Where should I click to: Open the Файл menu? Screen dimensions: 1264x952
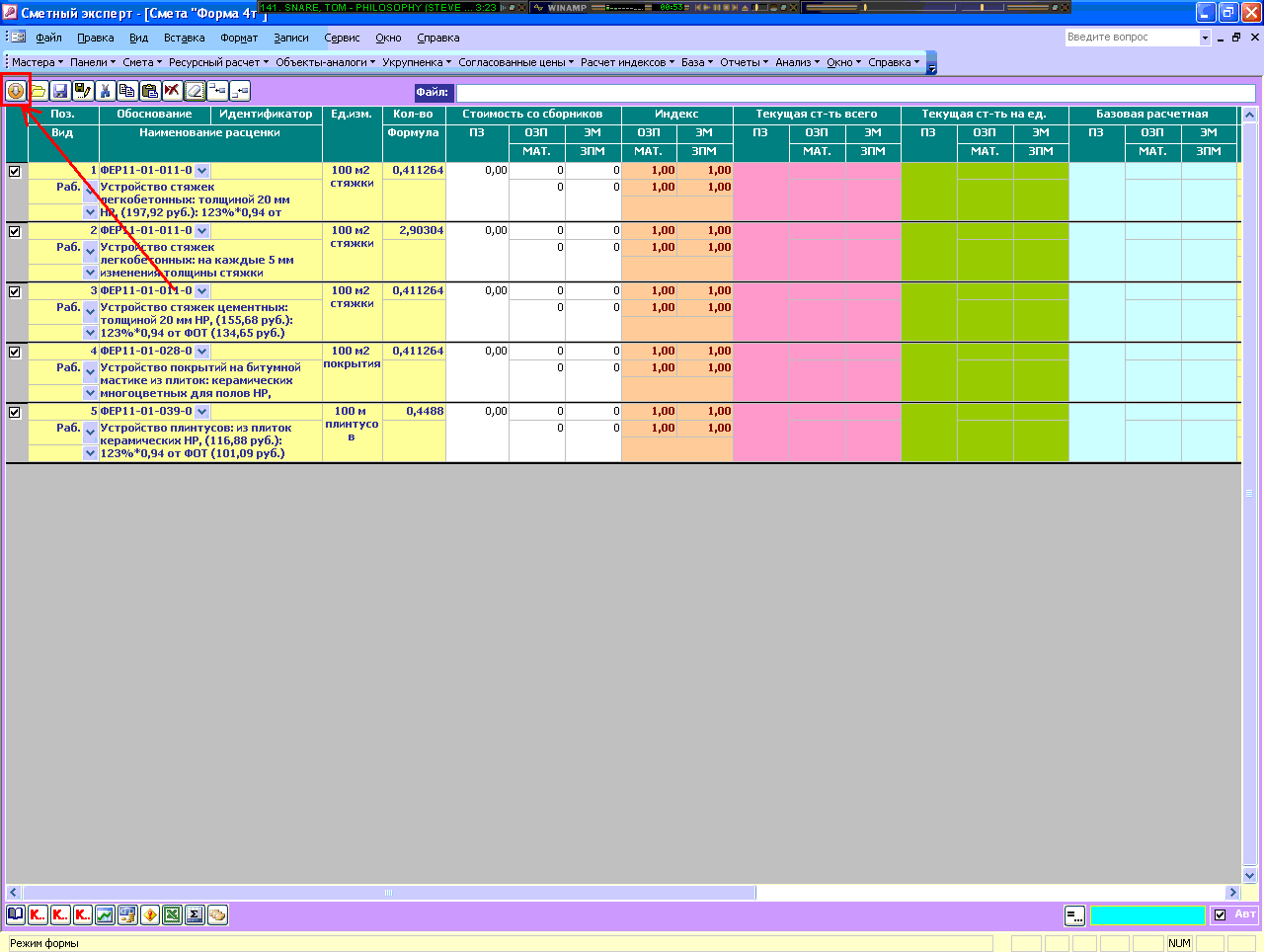point(48,38)
